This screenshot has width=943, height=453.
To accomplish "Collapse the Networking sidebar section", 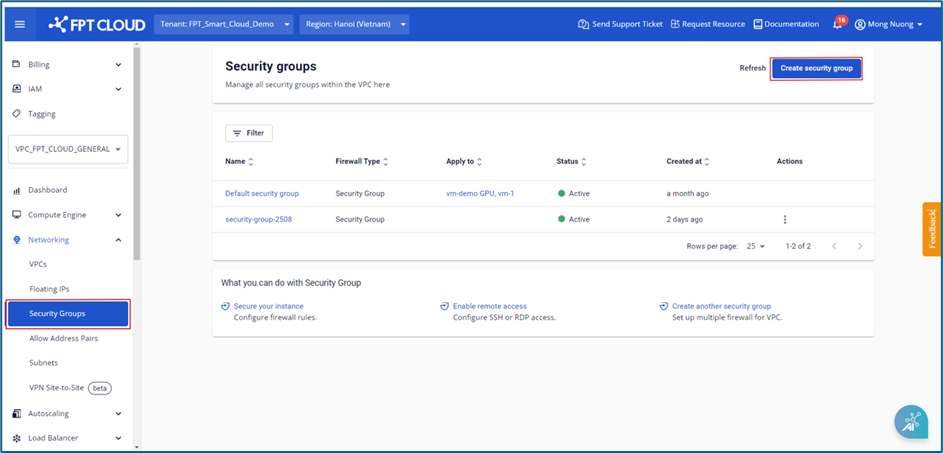I will click(68, 240).
